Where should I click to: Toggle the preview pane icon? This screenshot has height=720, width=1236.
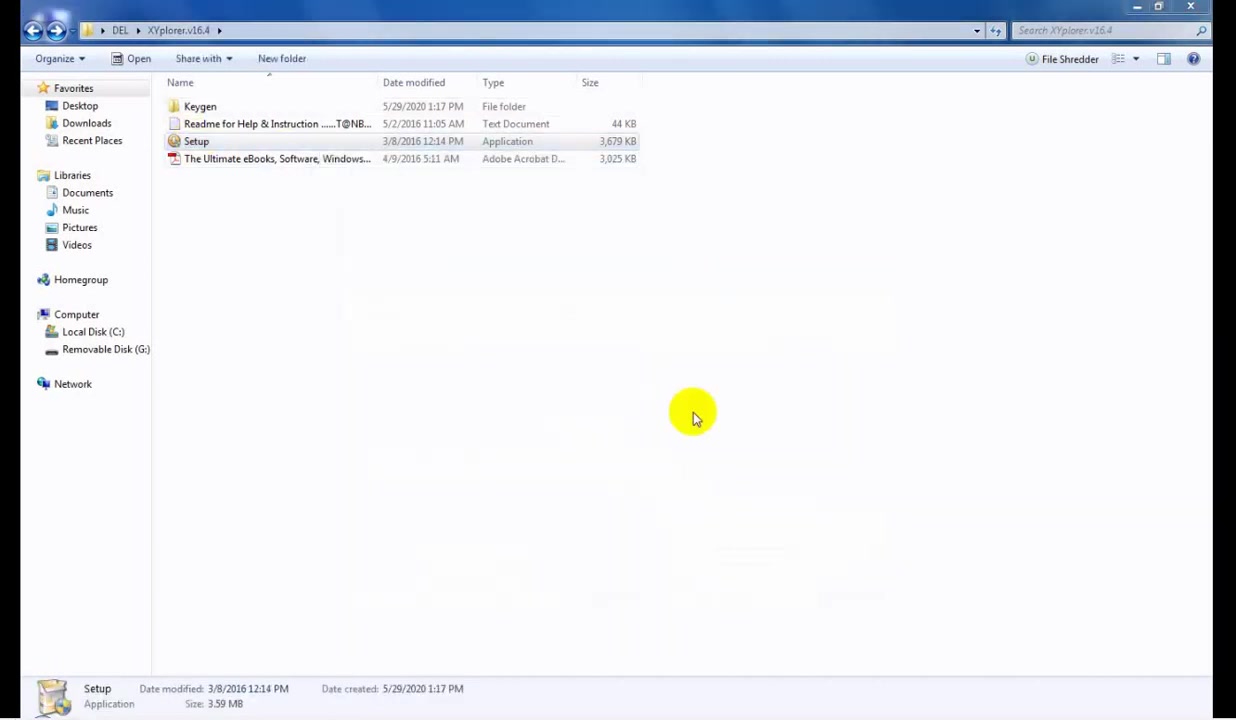pos(1163,59)
